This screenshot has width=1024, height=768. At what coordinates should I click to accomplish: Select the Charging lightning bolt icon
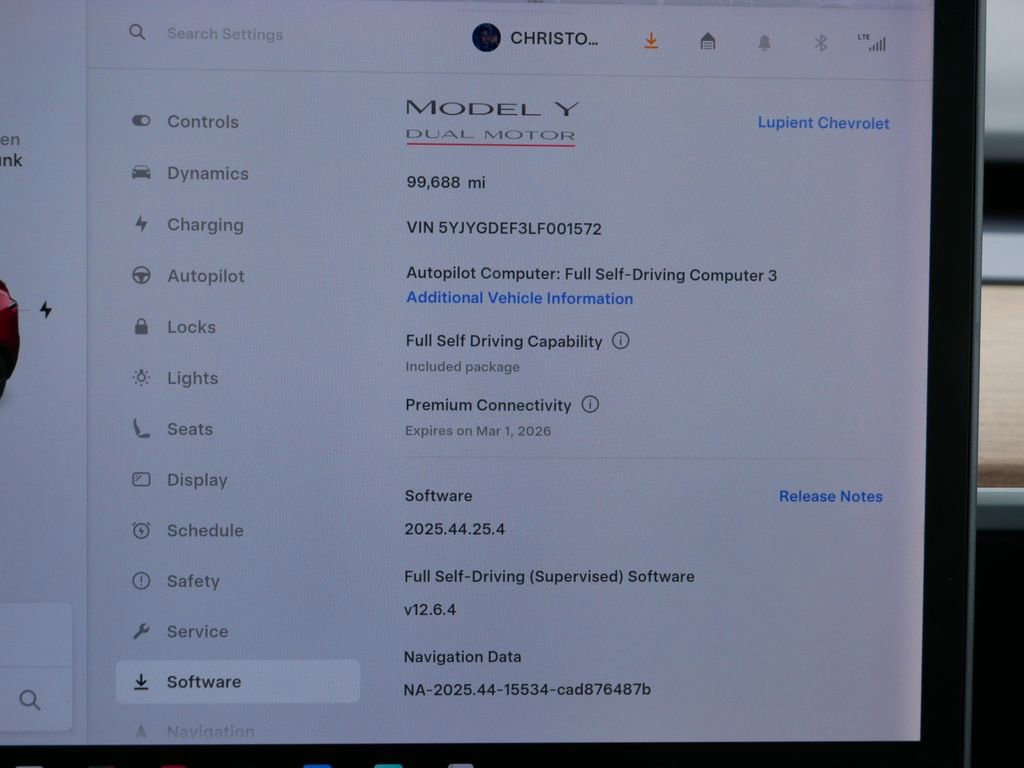tap(141, 224)
